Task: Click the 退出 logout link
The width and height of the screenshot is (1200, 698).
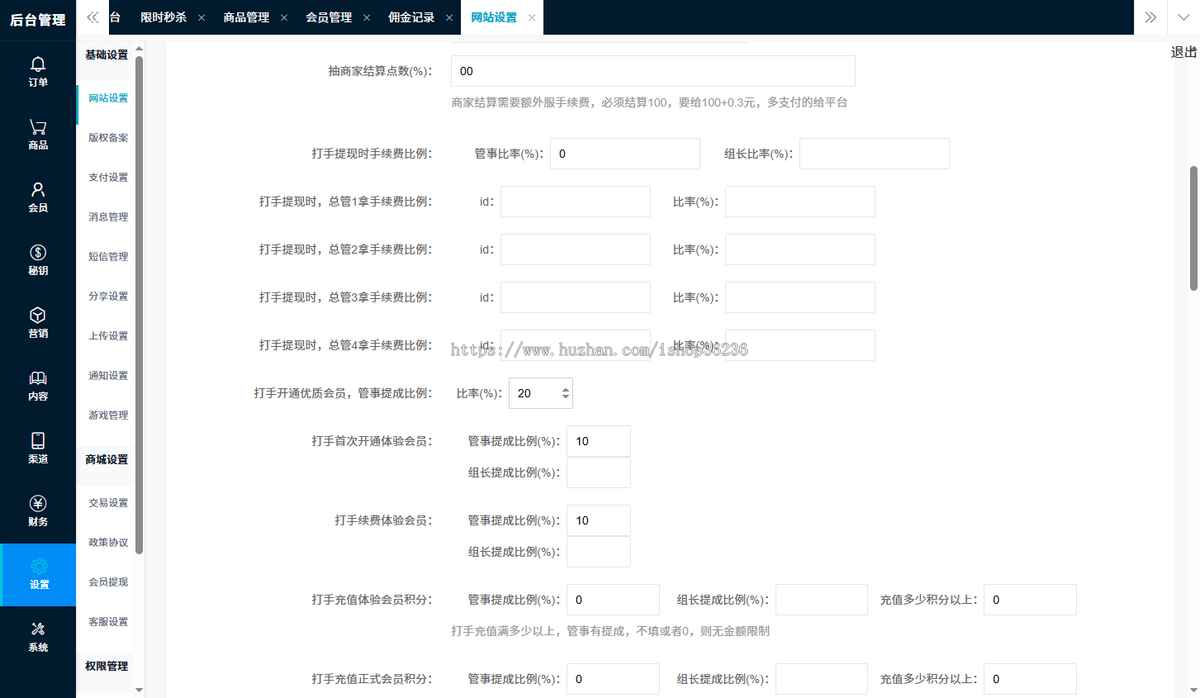Action: pyautogui.click(x=1184, y=53)
